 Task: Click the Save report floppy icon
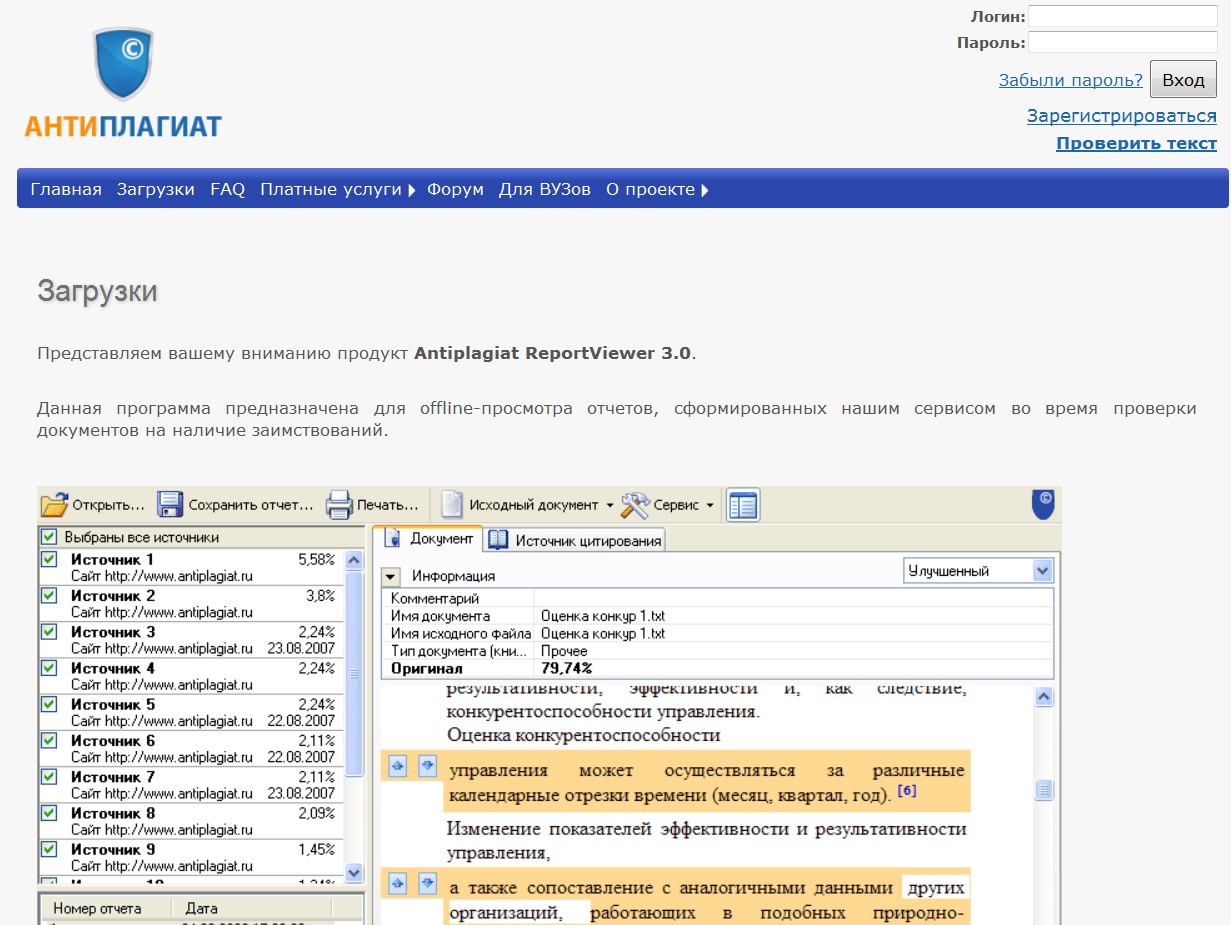[x=170, y=505]
